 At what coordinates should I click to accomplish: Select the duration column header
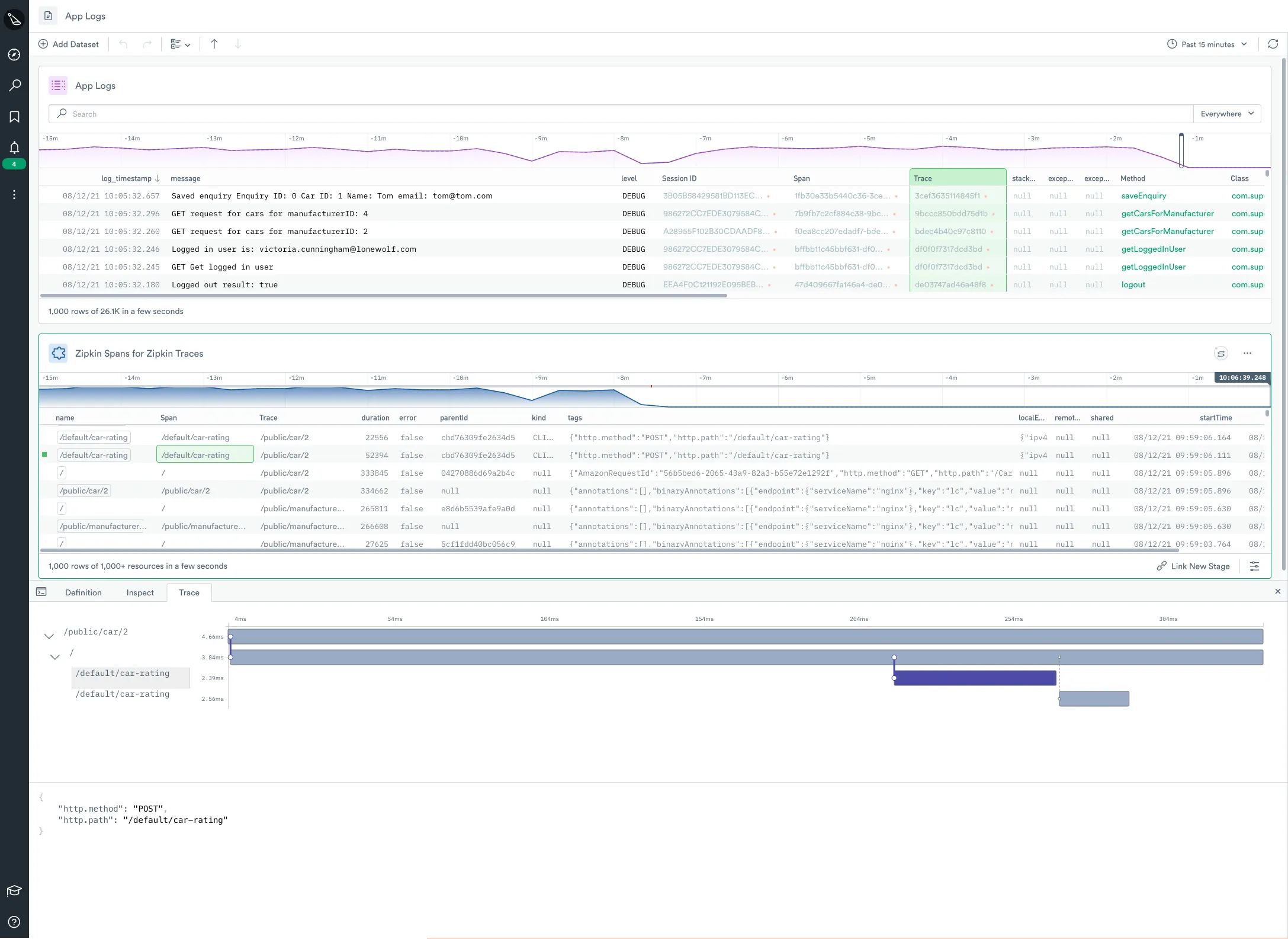click(375, 418)
